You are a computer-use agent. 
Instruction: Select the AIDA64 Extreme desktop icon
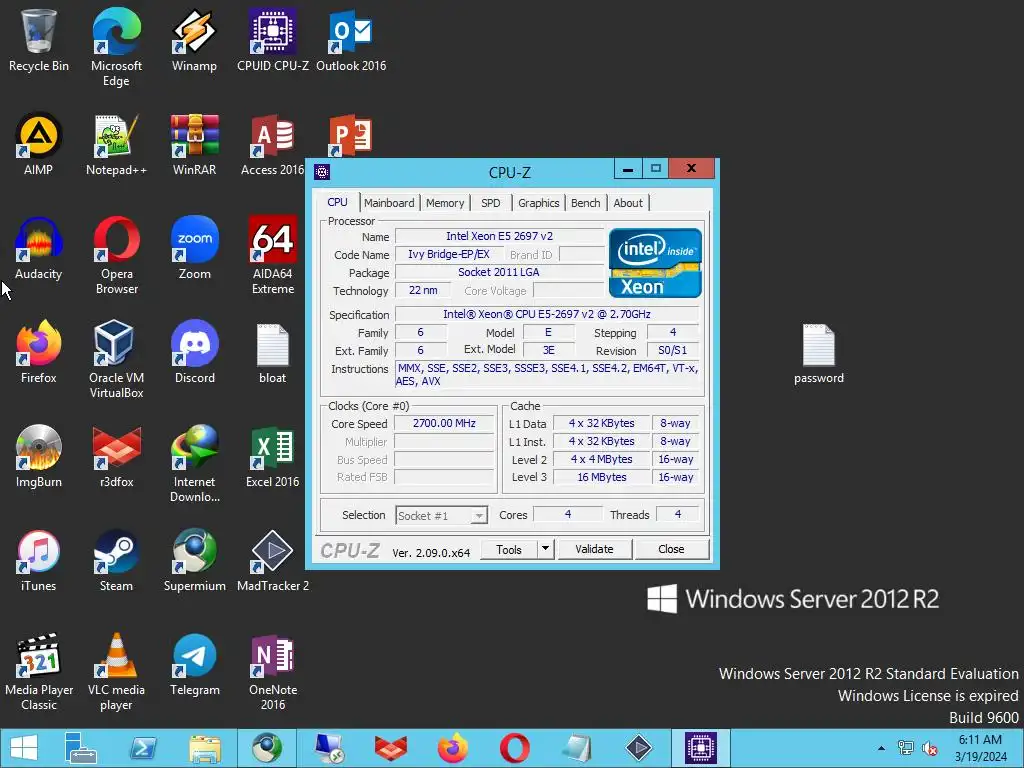point(273,255)
